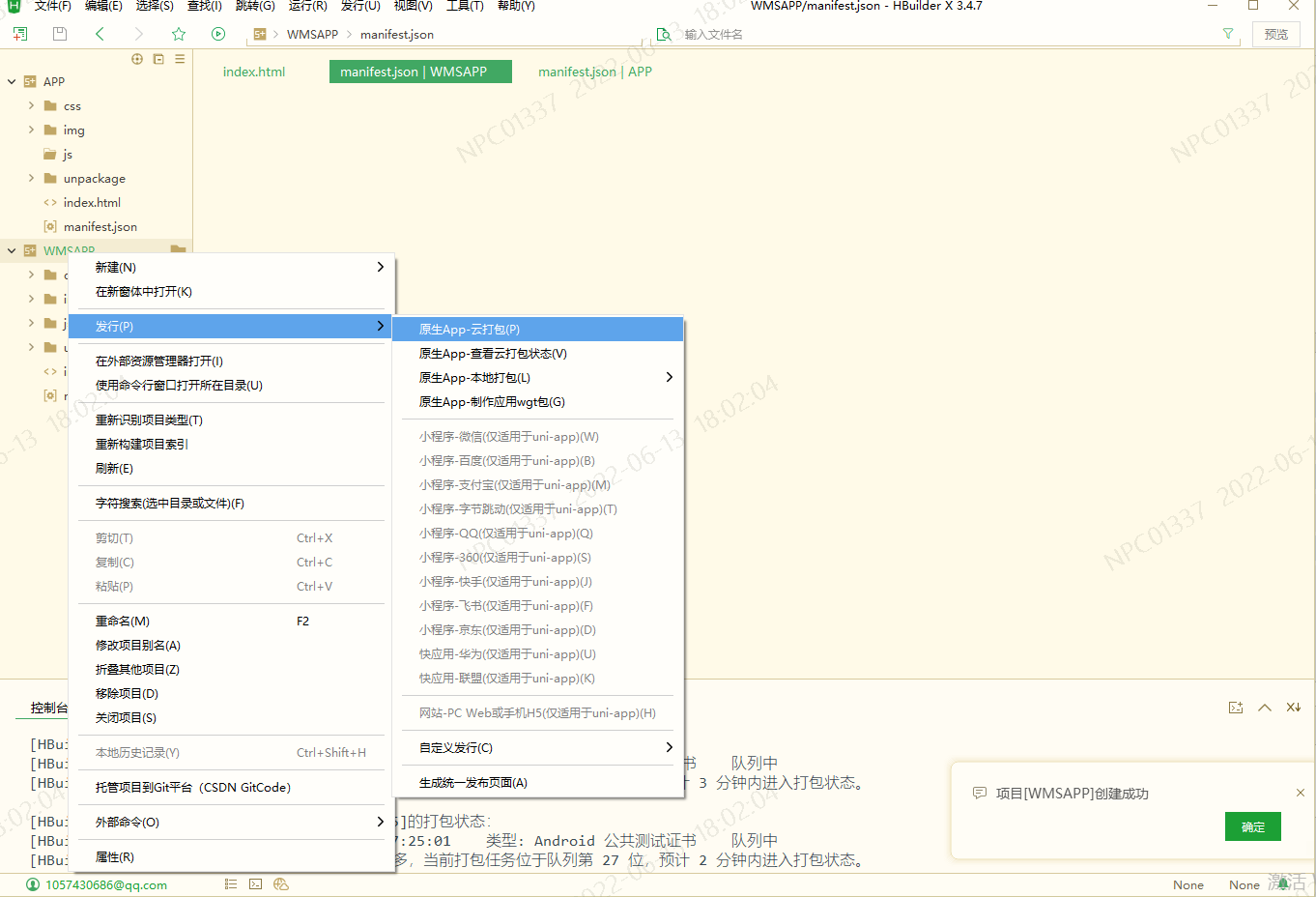Expand the 自定义发行(C) submenu

point(538,748)
